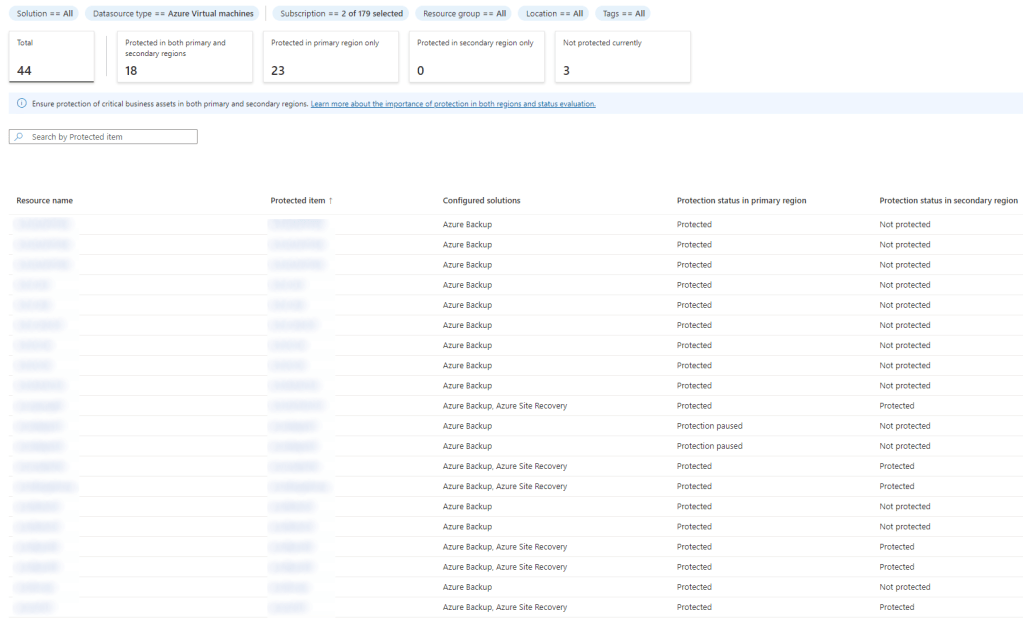Click the magnifier icon in the search box
Image resolution: width=1023 pixels, height=620 pixels.
(19, 137)
